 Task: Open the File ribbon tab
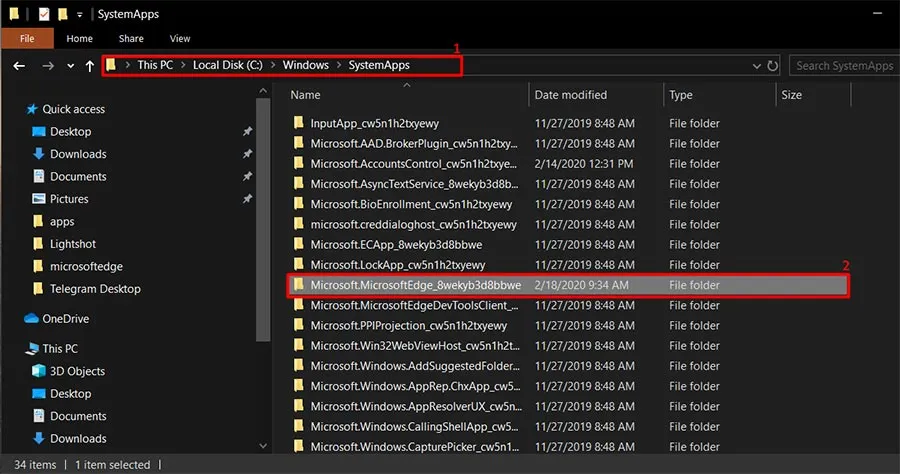coord(27,38)
